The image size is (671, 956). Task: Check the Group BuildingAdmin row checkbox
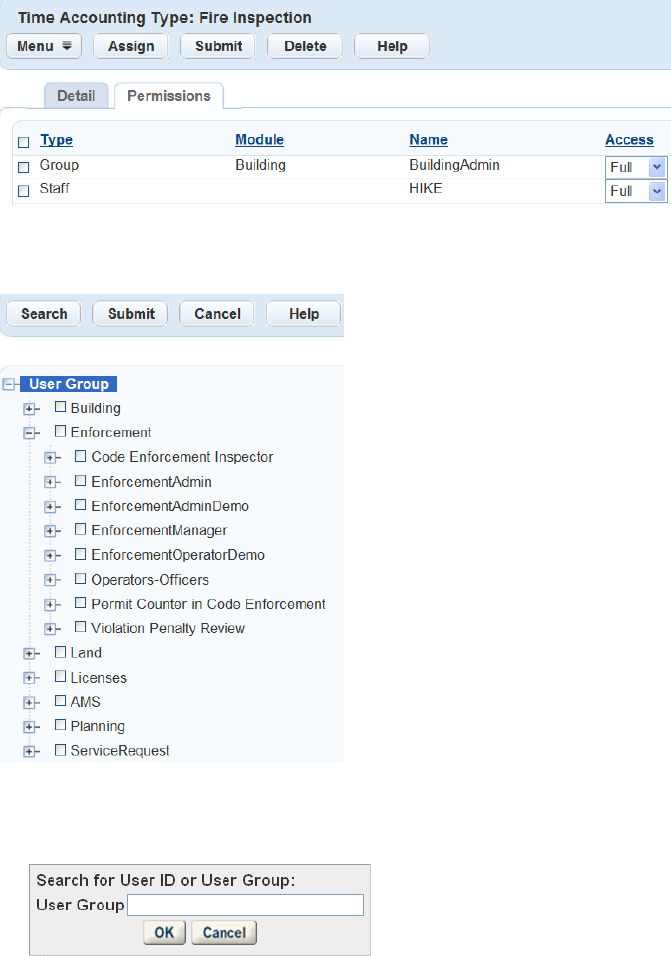pyautogui.click(x=24, y=166)
